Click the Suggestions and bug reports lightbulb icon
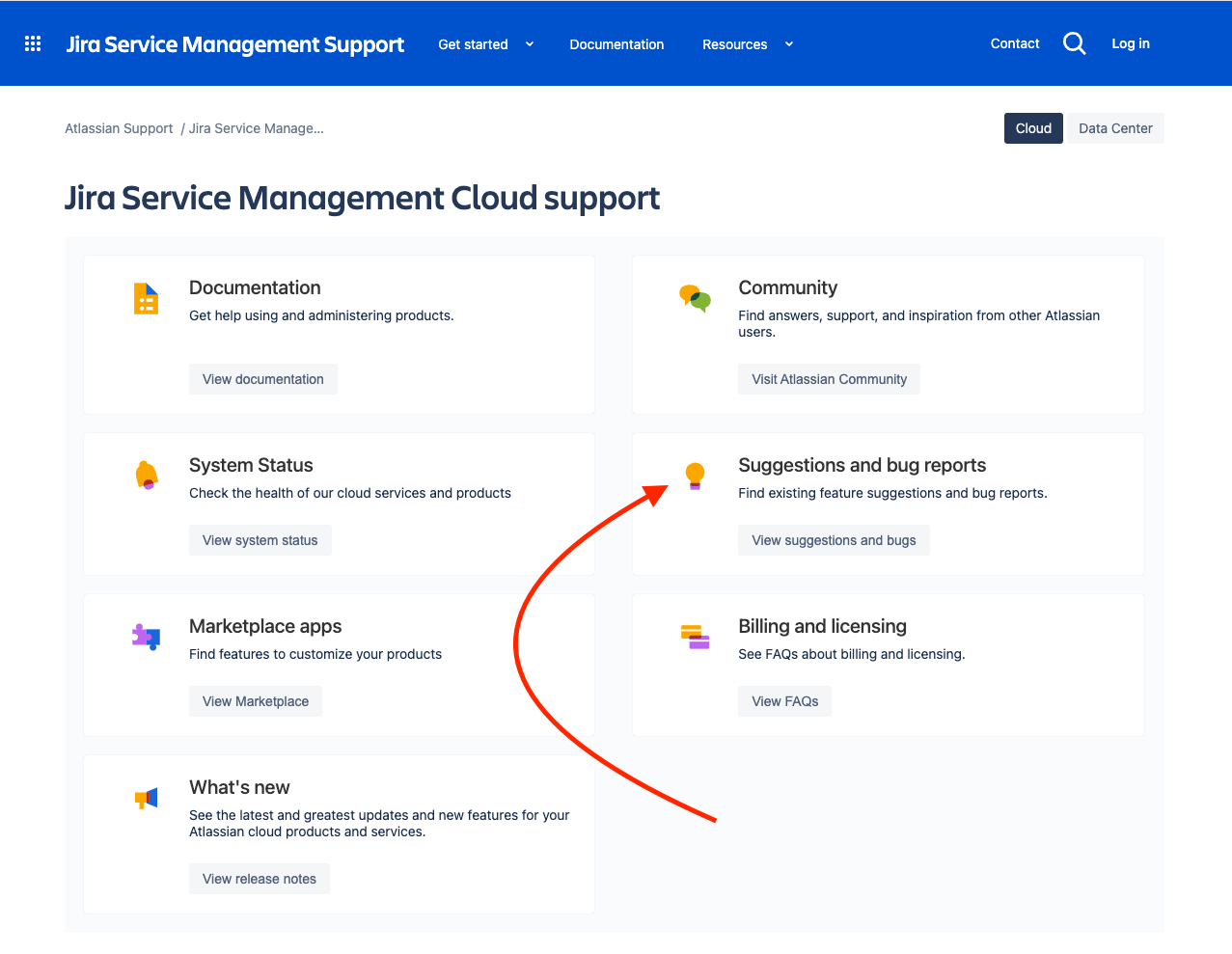 (x=695, y=476)
